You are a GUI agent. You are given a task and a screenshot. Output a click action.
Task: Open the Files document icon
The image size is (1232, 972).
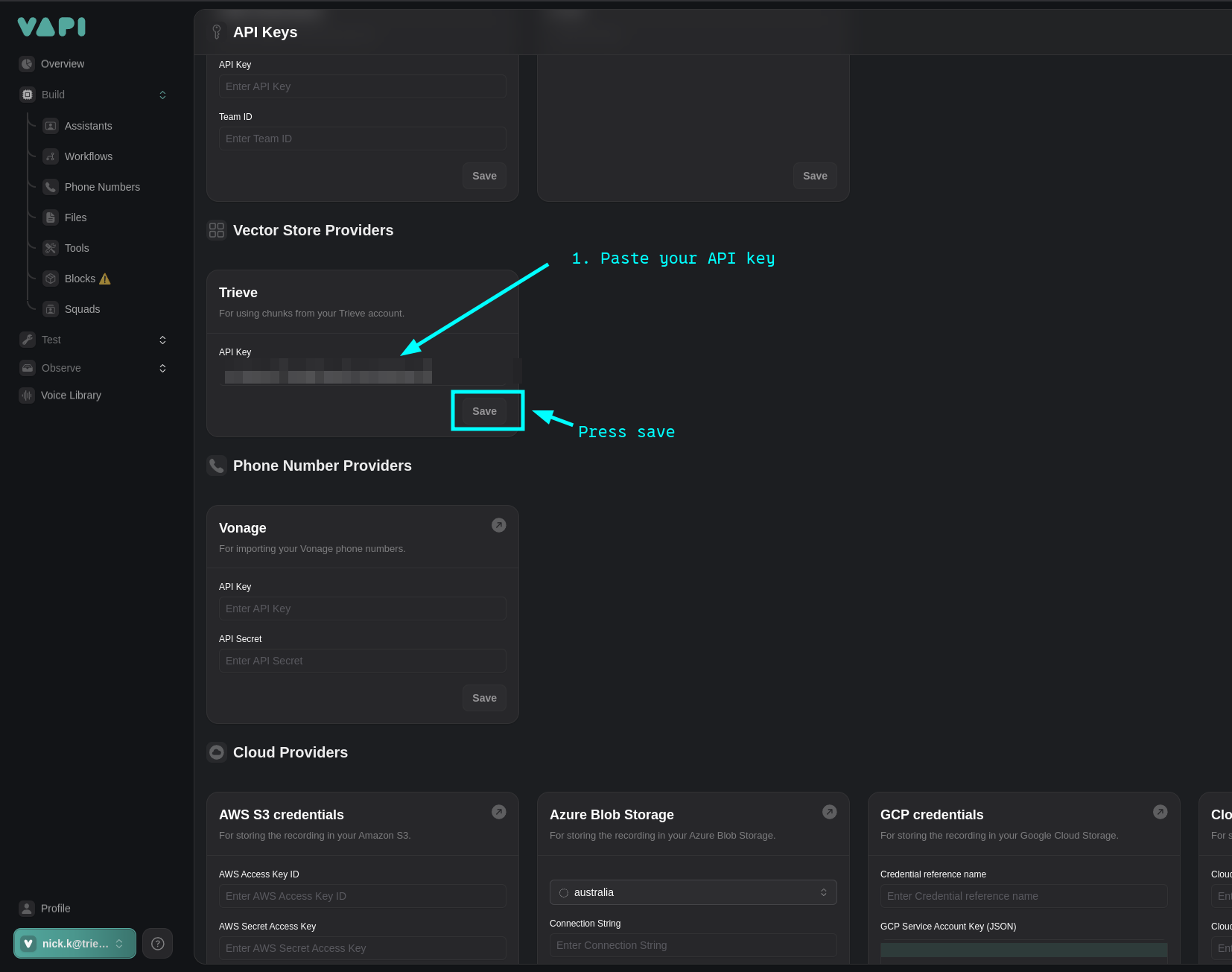point(51,217)
